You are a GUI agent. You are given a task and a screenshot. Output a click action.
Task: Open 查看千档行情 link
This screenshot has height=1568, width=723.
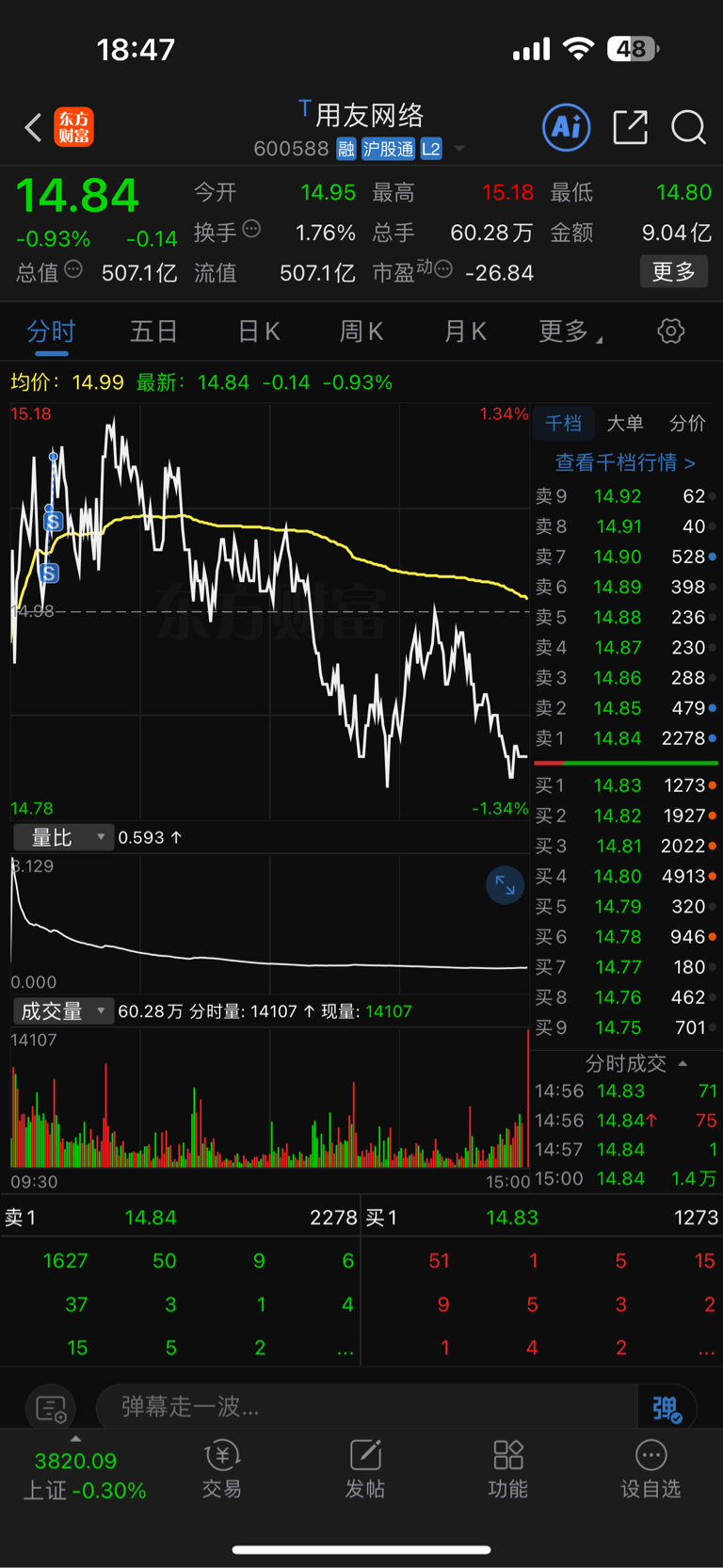tap(625, 462)
